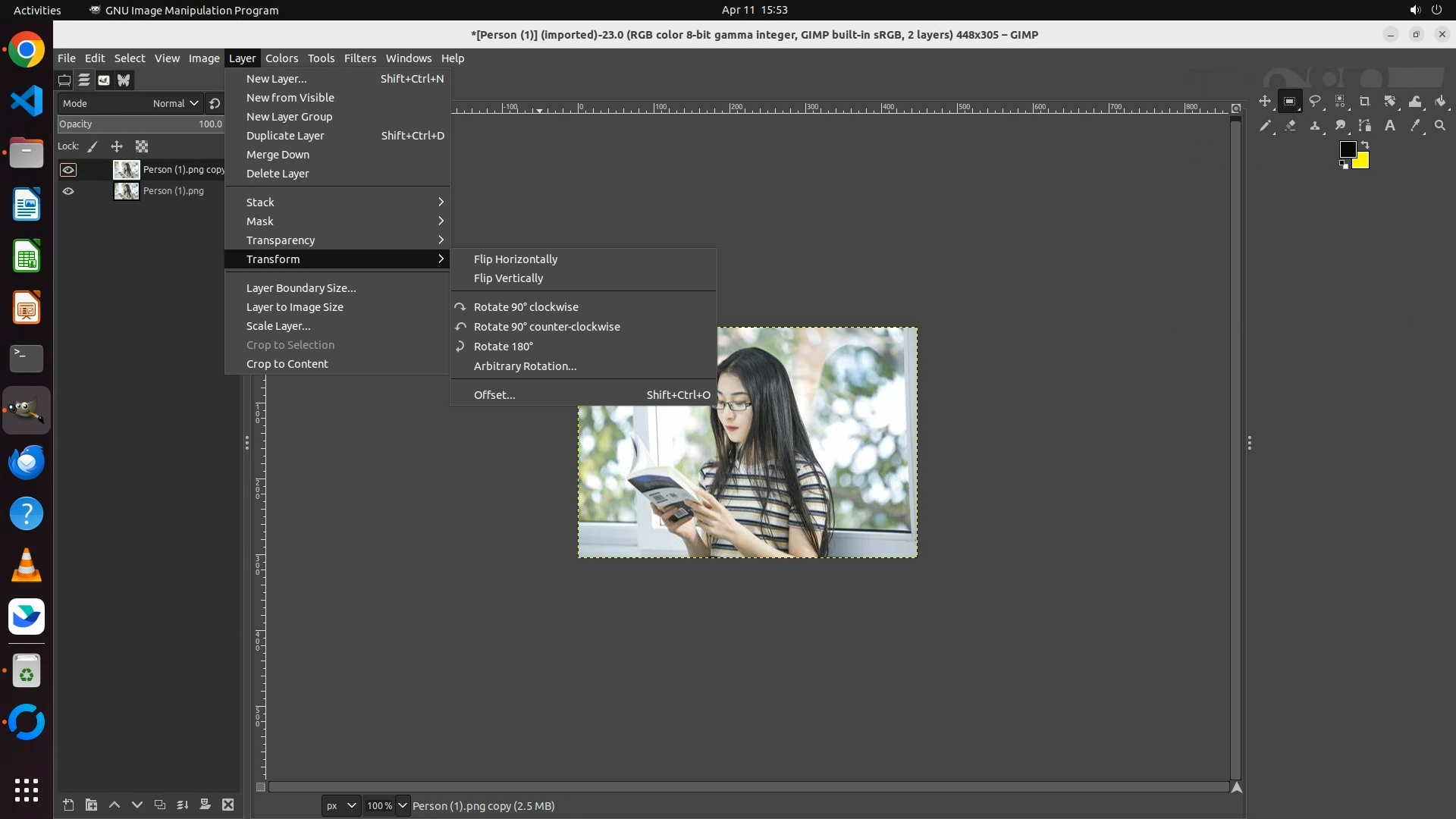The height and width of the screenshot is (819, 1456).
Task: Select the Color Picker eyedropper tool
Action: point(1415,126)
